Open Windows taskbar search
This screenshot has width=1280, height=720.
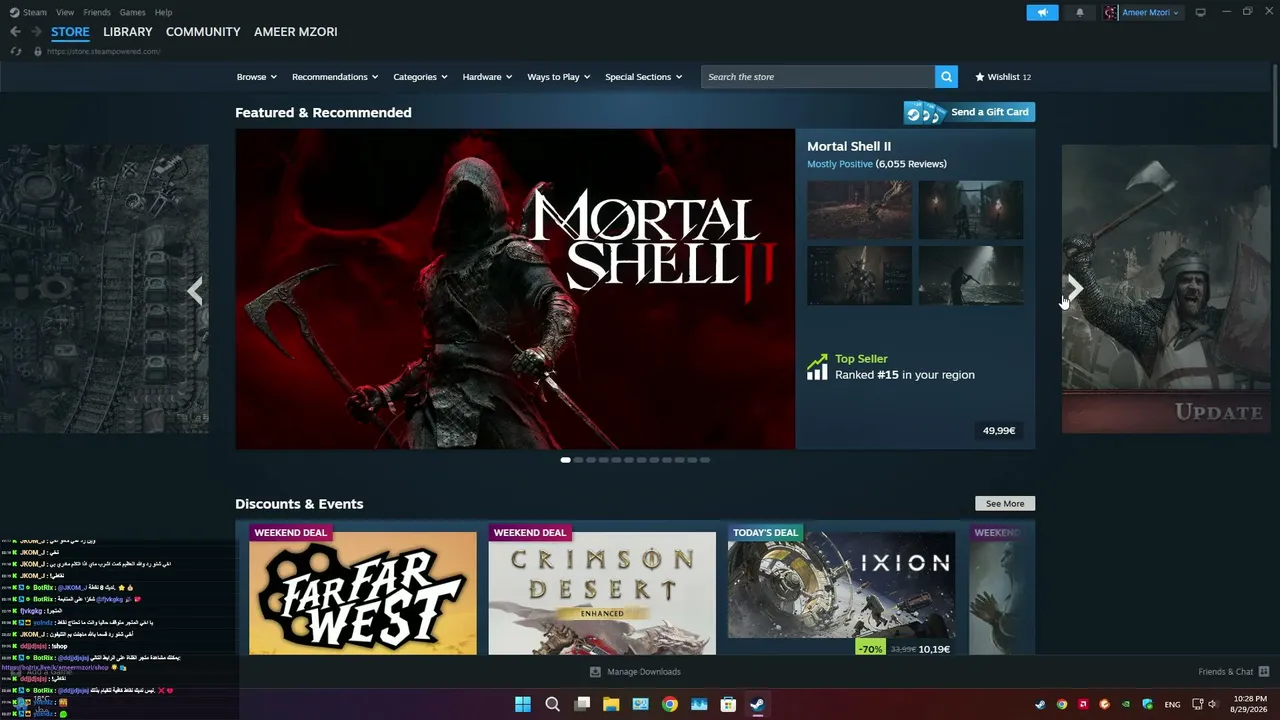[552, 704]
